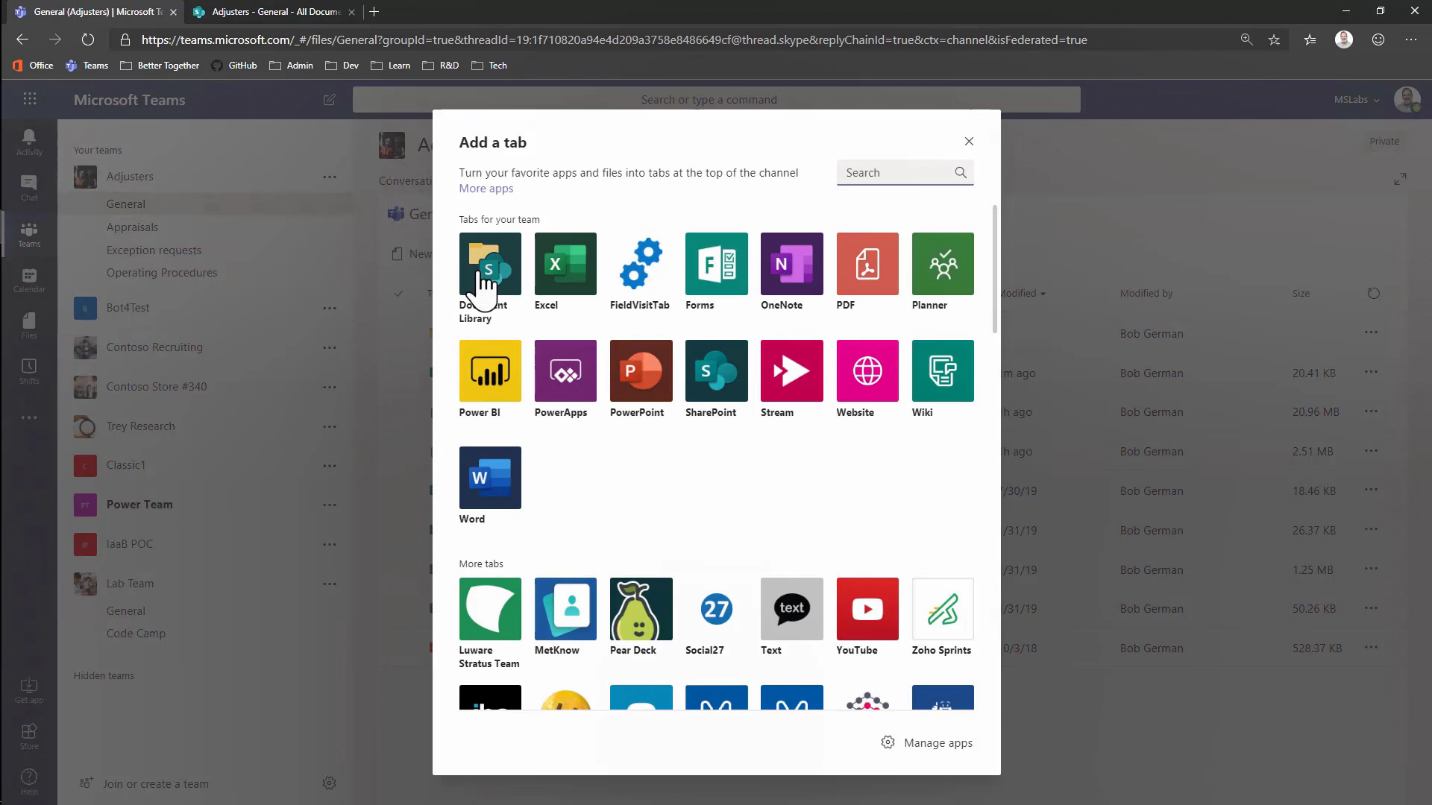The height and width of the screenshot is (805, 1432).
Task: Open the GitHub bookmark
Action: (234, 65)
